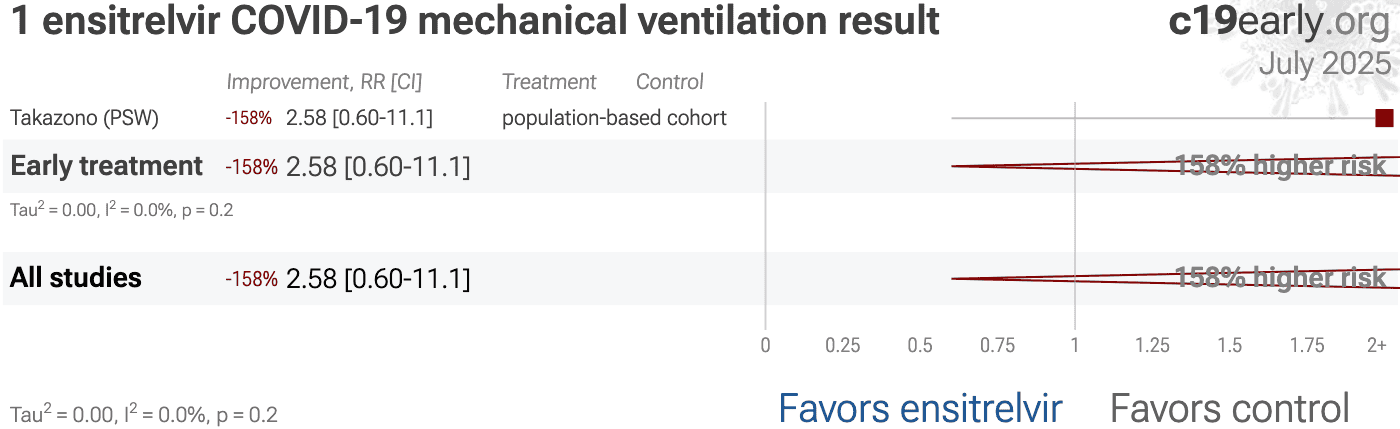Screen dimensions: 1400x429
Task: Click the population-based cohort text
Action: [614, 118]
